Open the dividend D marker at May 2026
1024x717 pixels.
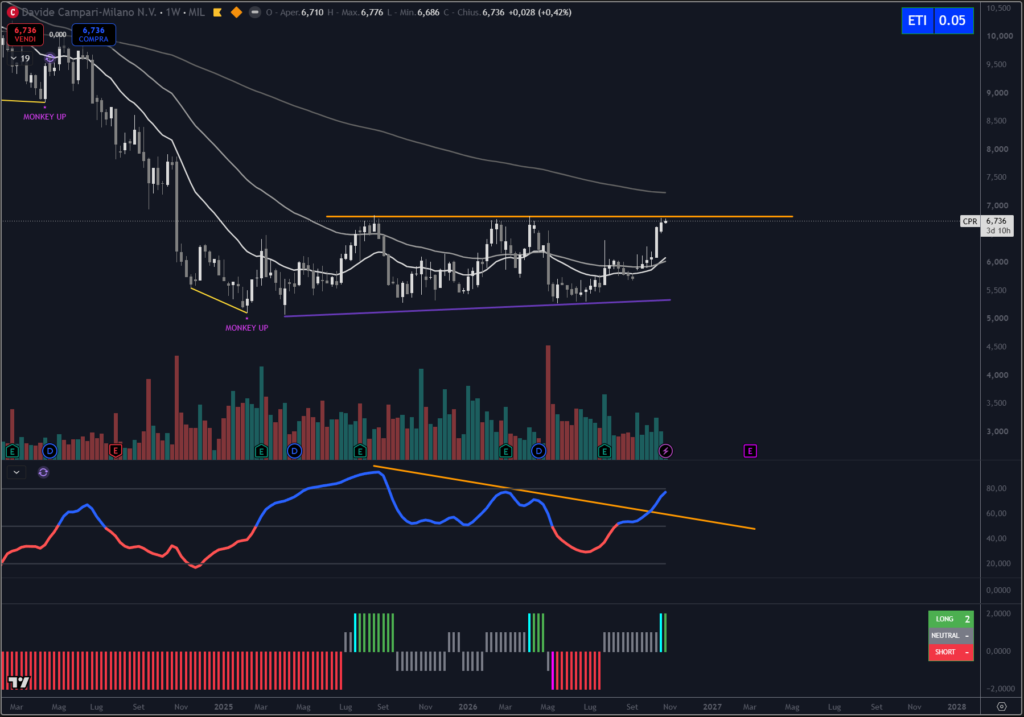[539, 451]
